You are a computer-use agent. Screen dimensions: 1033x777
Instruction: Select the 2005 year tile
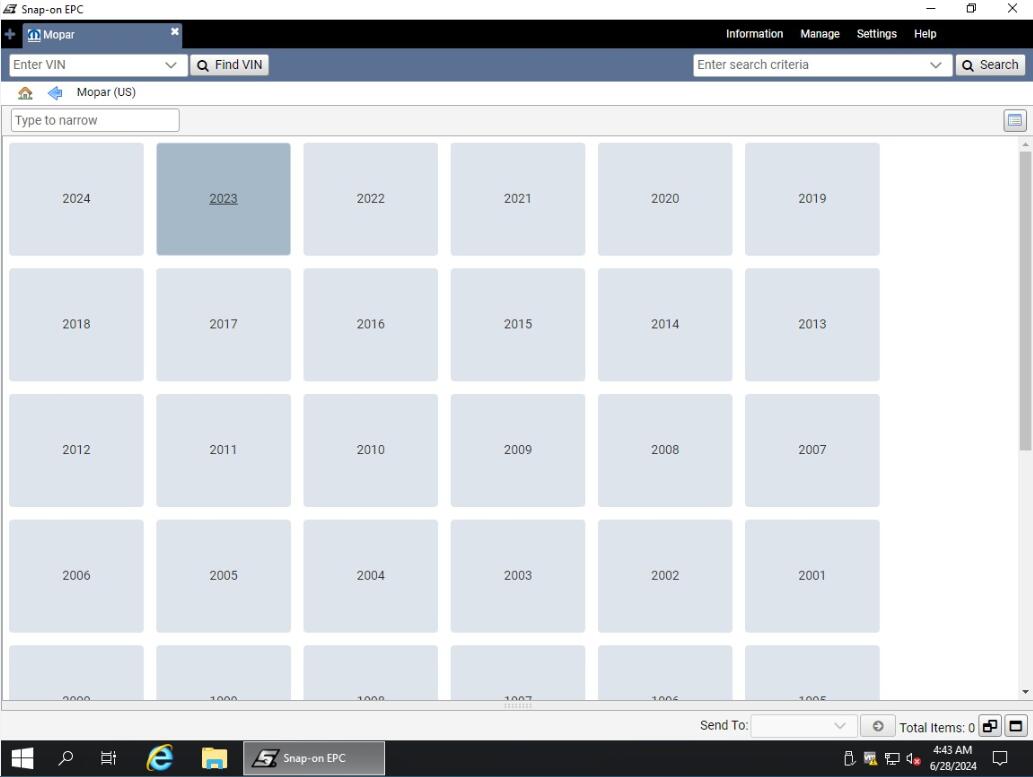[x=223, y=576]
